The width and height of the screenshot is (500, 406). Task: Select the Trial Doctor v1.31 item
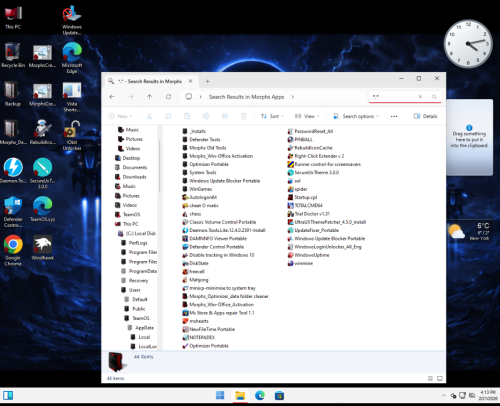(309, 214)
